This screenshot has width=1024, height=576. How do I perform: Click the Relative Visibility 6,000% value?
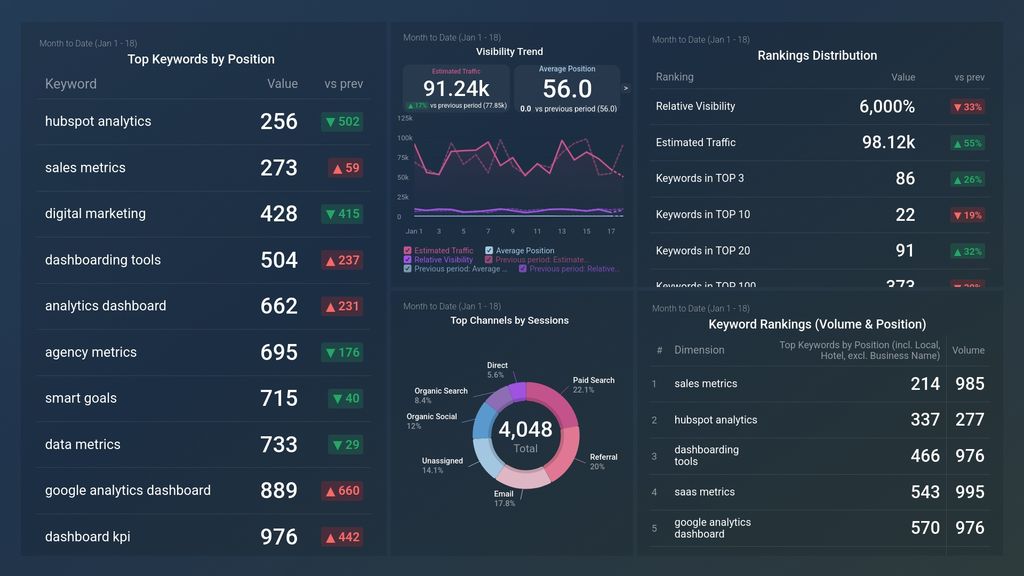(887, 106)
